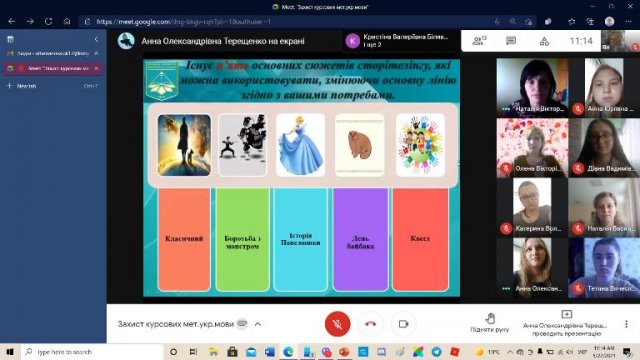Open Telegram from the Windows taskbar

tap(436, 352)
